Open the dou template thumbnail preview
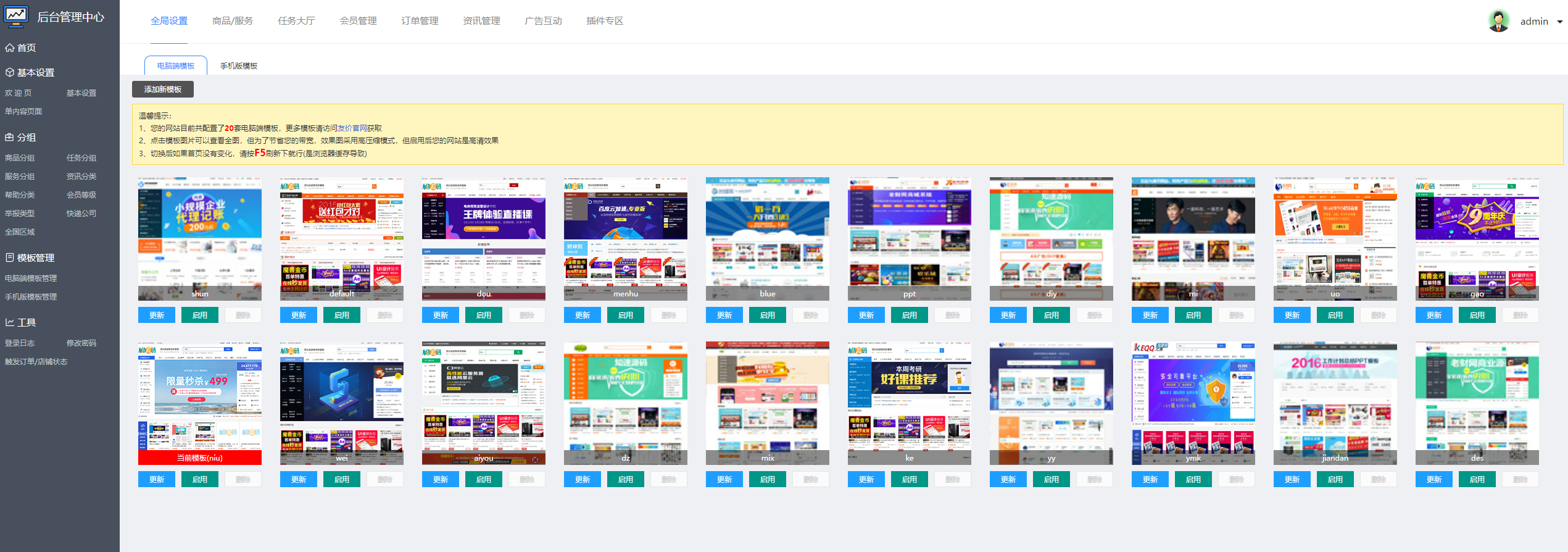 (484, 238)
